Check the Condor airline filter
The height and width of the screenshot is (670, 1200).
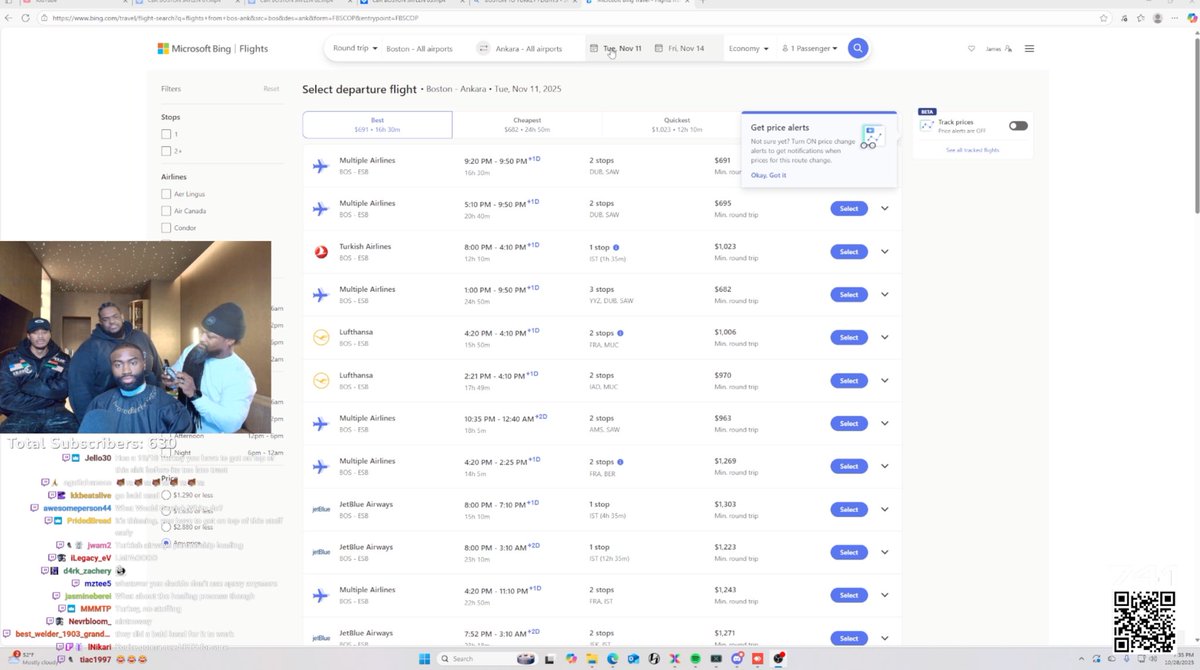[166, 228]
